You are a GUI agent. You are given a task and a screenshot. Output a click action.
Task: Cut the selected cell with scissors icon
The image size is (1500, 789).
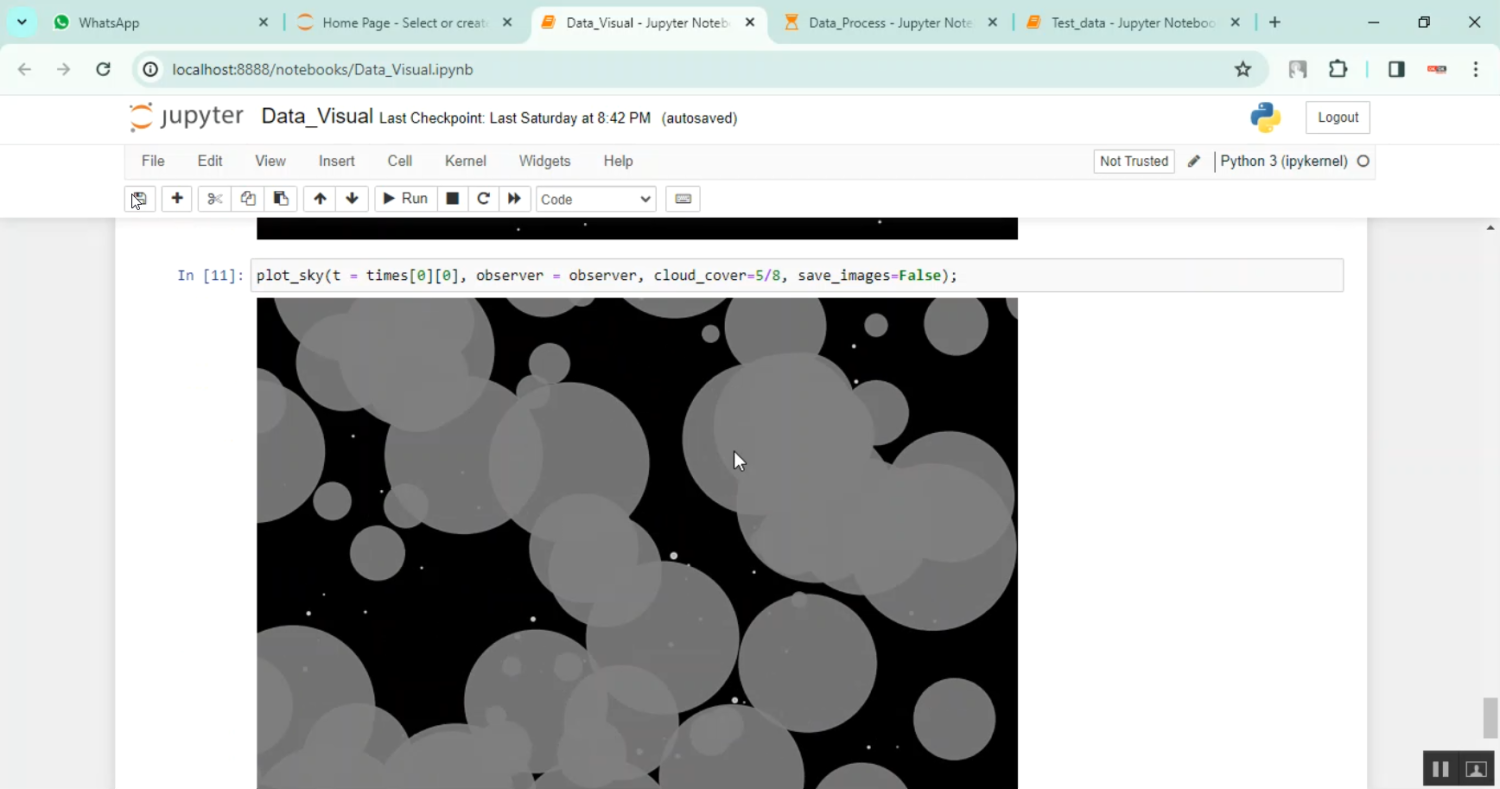(x=213, y=198)
